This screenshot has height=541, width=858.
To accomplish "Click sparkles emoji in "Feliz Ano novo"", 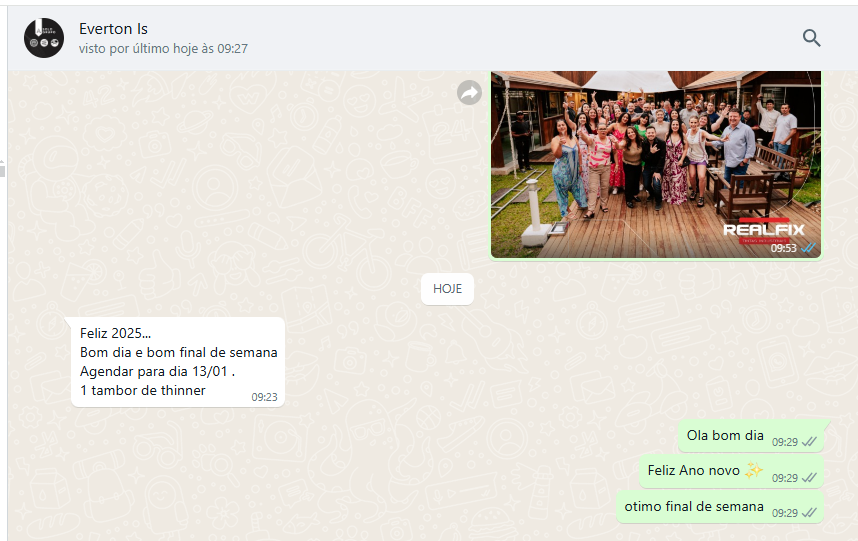I will [753, 470].
